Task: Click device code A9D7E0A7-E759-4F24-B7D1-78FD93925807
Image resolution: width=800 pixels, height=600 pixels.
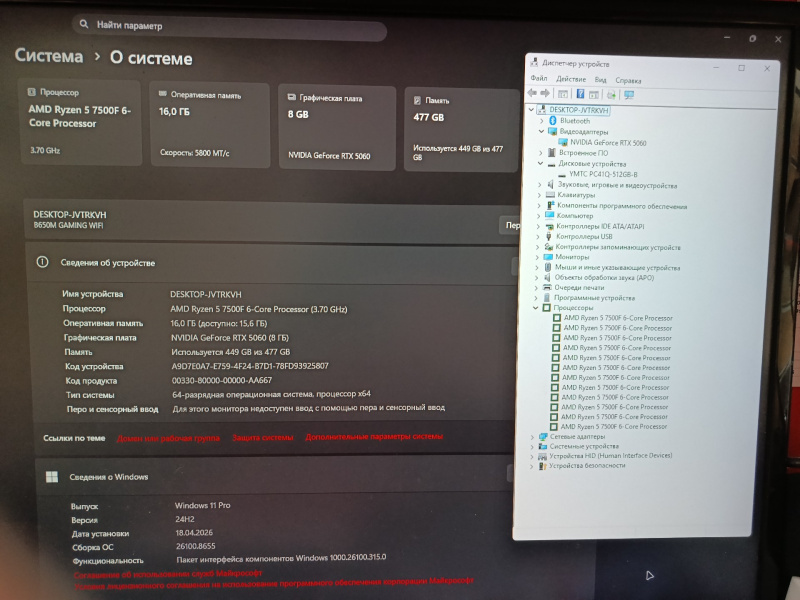Action: coord(250,366)
